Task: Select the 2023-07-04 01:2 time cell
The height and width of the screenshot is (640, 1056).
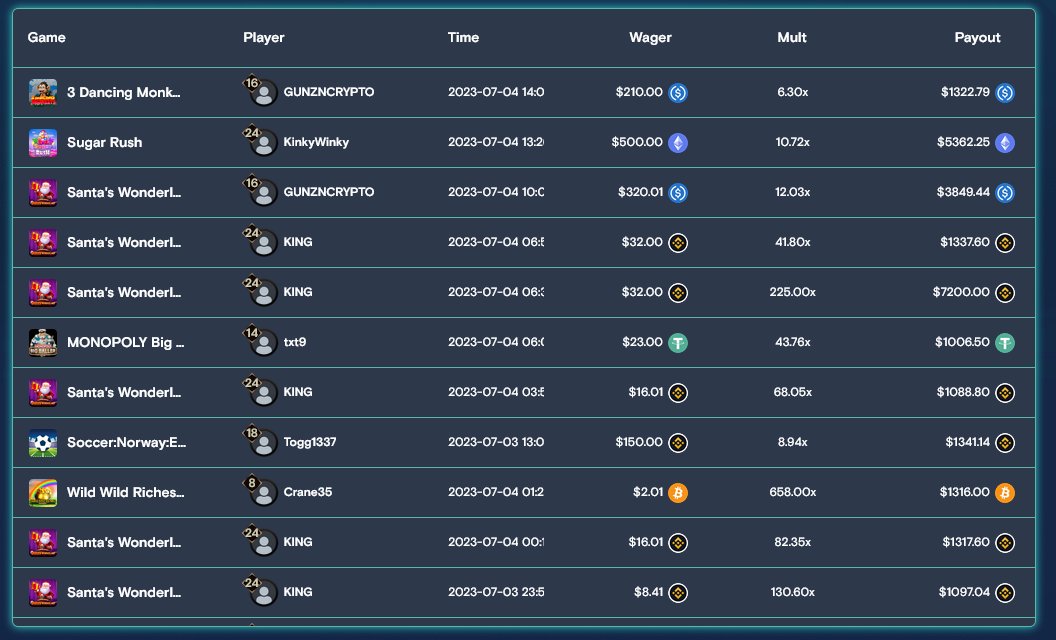Action: point(496,492)
